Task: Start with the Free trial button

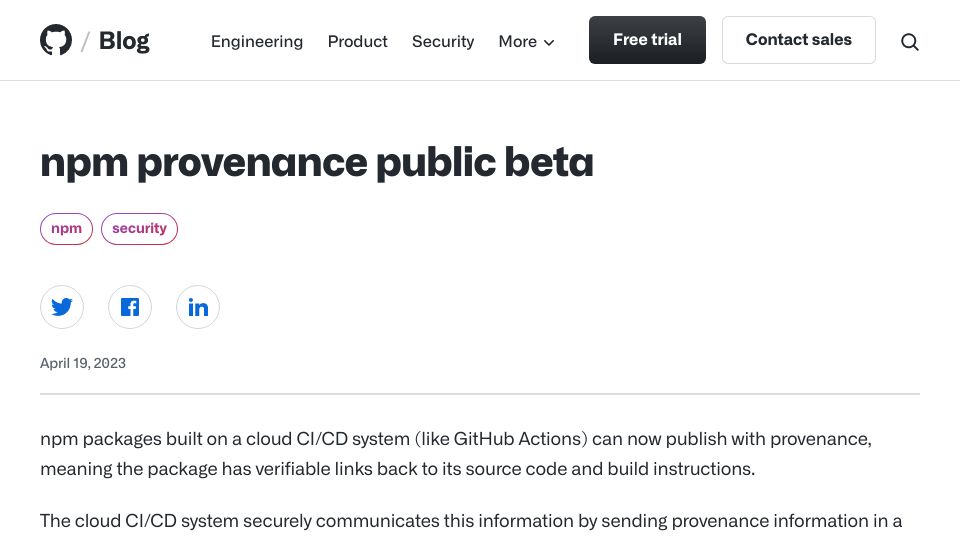Action: pos(647,40)
